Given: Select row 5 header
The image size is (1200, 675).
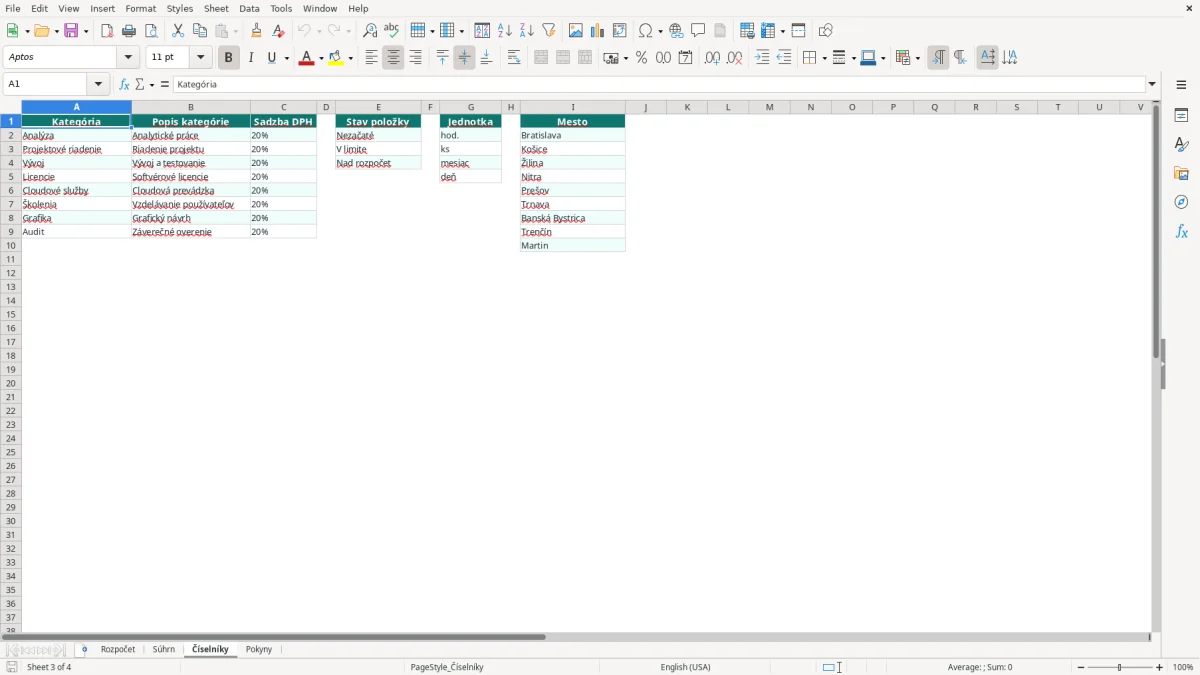Looking at the screenshot, I should [x=11, y=177].
